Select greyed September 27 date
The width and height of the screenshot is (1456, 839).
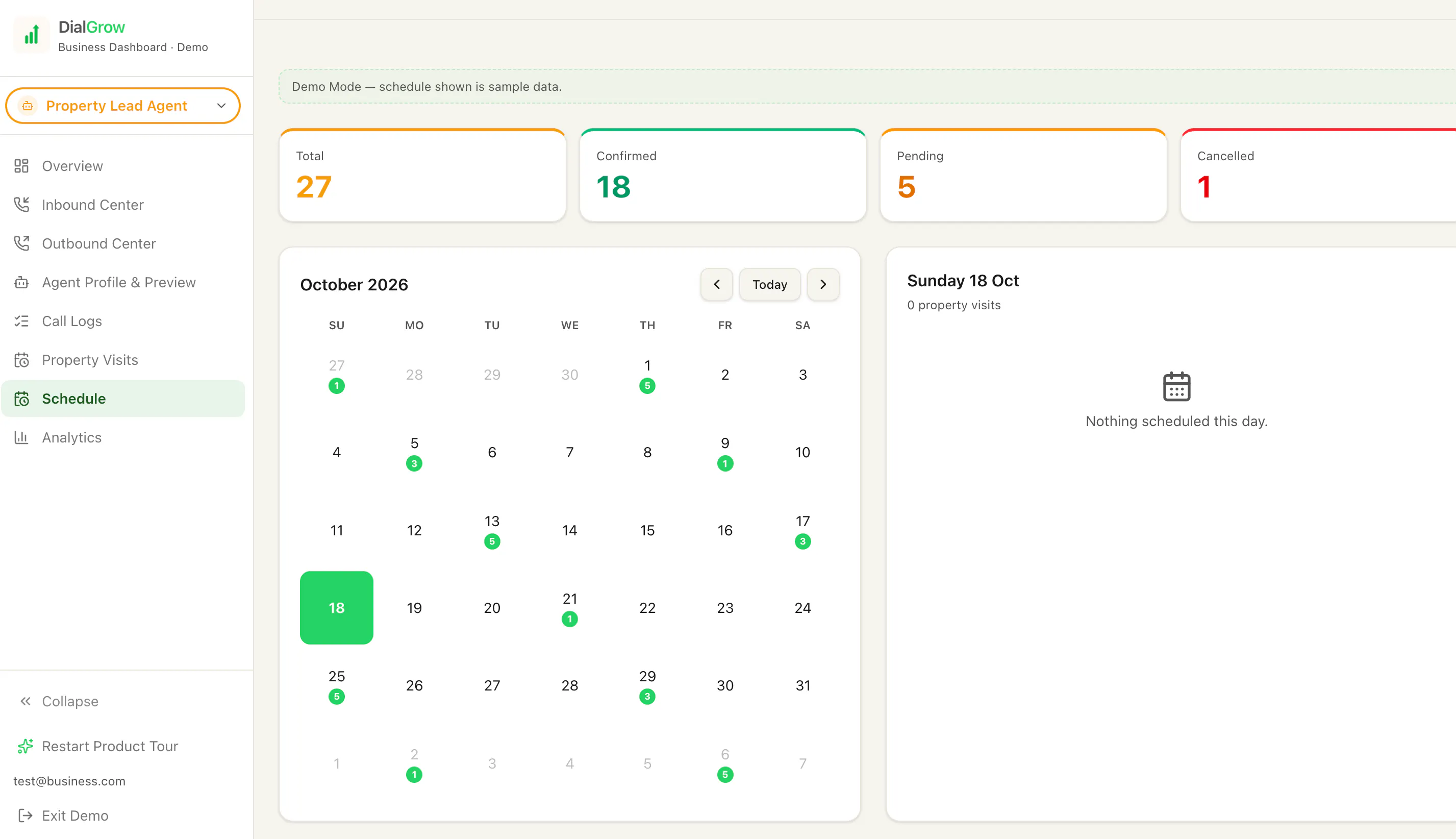point(336,375)
